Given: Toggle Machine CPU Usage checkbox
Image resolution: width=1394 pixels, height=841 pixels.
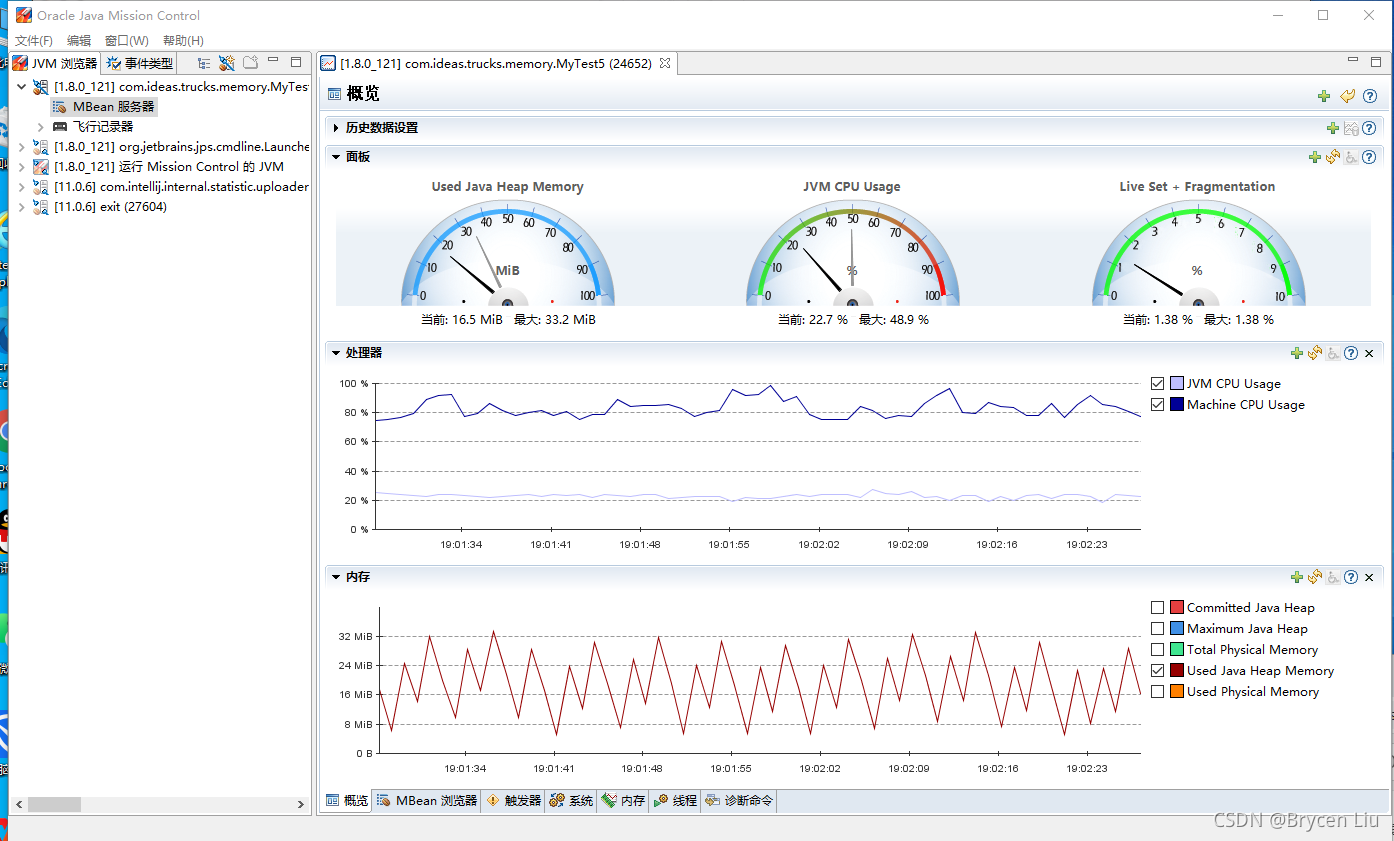Looking at the screenshot, I should 1158,405.
